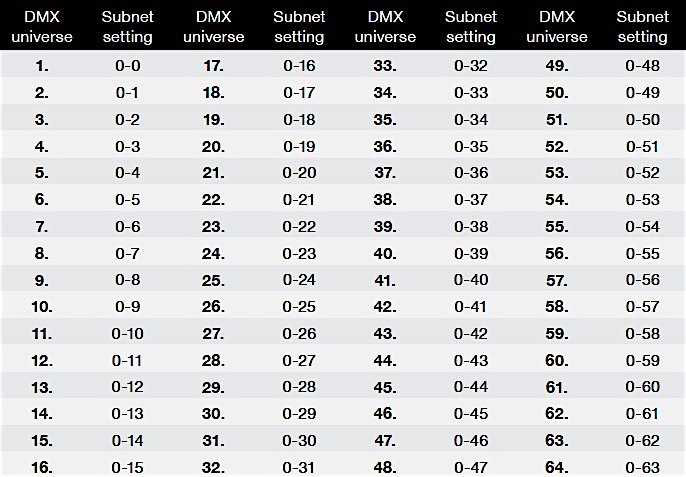The image size is (686, 477).
Task: Click DMX universe 16. cell
Action: tap(42, 467)
